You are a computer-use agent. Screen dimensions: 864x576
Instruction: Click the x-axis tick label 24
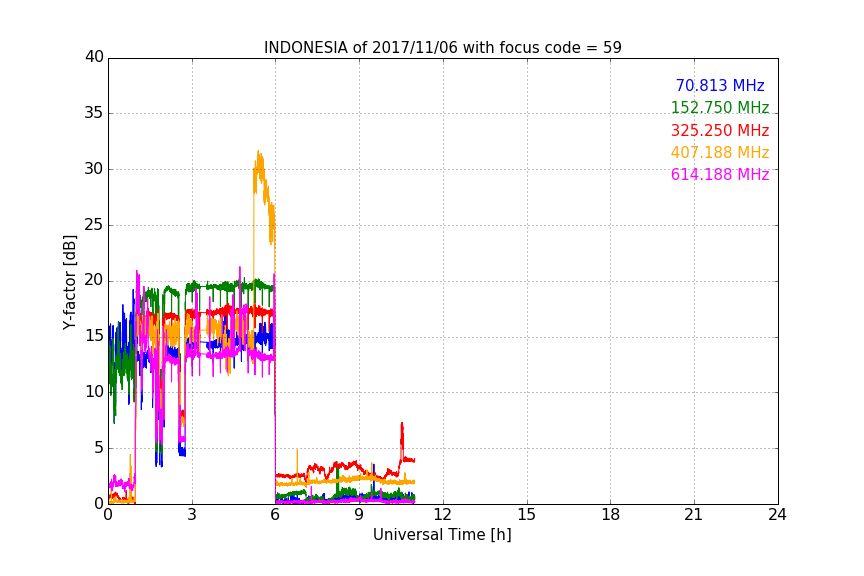[x=777, y=515]
